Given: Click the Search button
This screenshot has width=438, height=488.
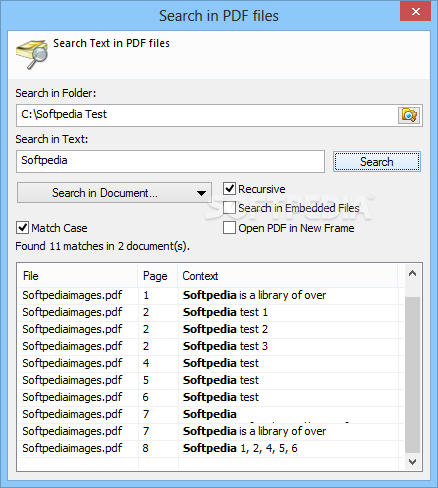Looking at the screenshot, I should pyautogui.click(x=377, y=162).
